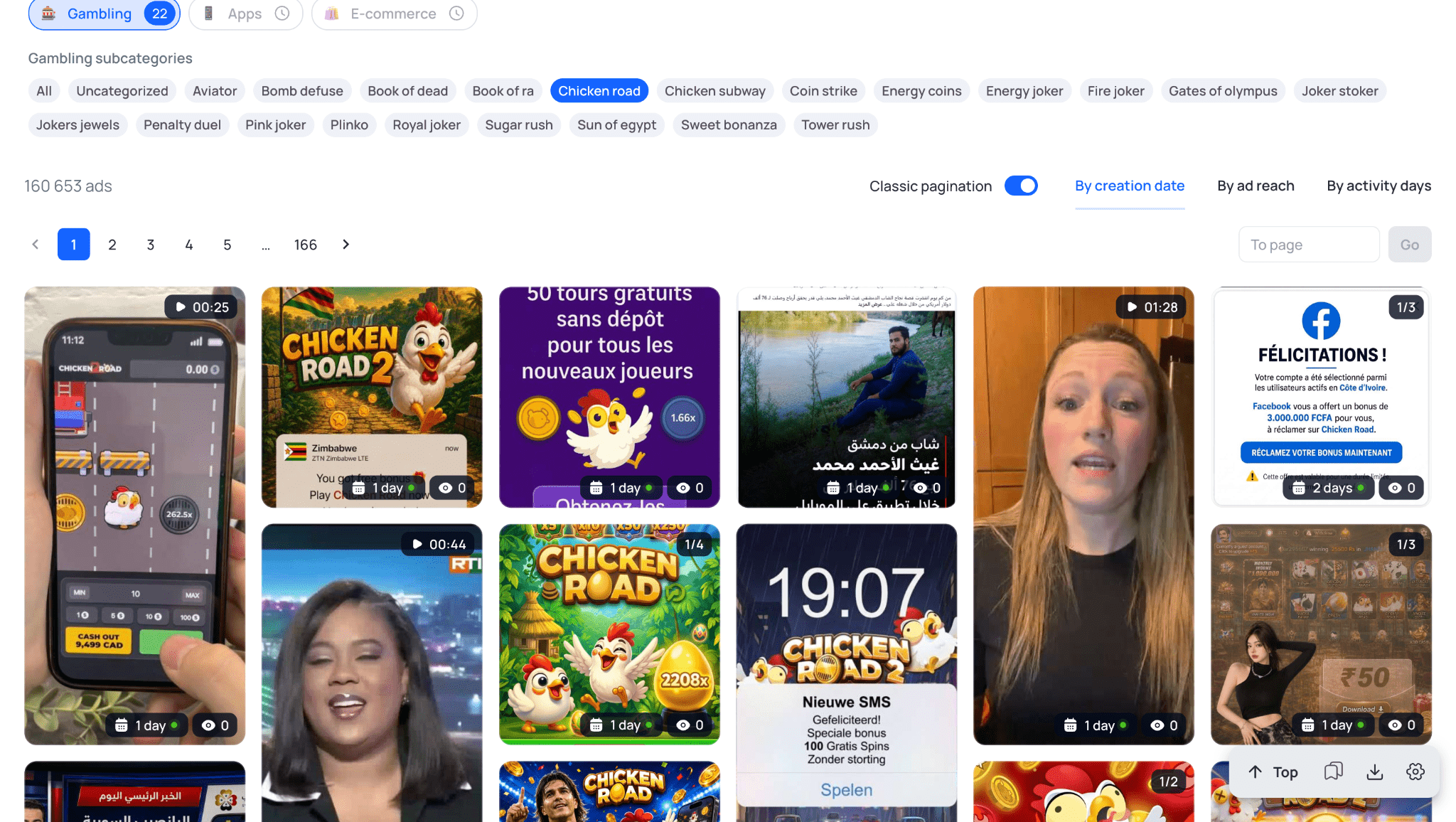
Task: Choose the Book of dead filter
Action: coord(408,91)
